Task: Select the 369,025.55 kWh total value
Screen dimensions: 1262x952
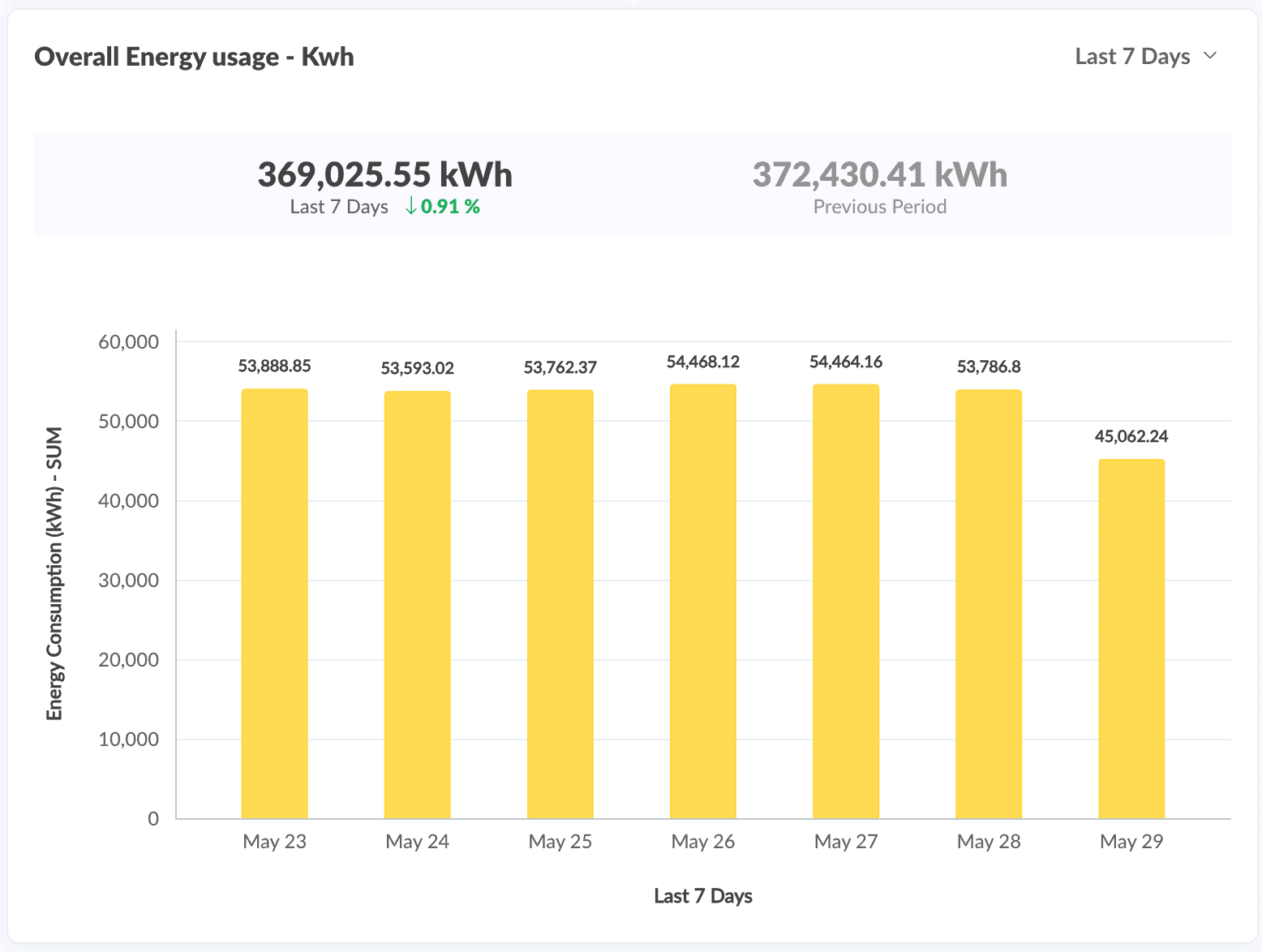Action: (384, 174)
